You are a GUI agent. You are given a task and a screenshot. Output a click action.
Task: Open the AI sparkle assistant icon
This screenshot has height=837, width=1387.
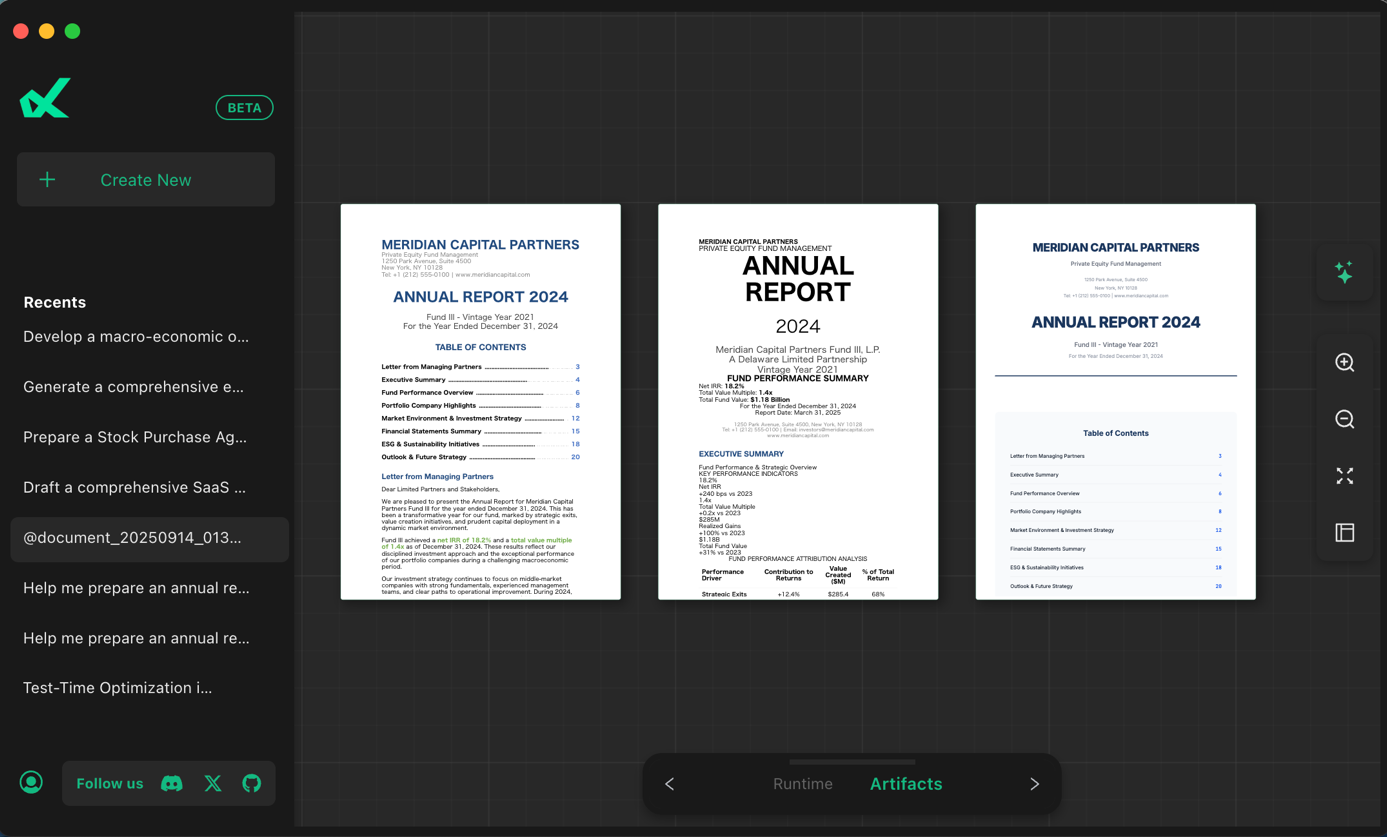tap(1344, 272)
